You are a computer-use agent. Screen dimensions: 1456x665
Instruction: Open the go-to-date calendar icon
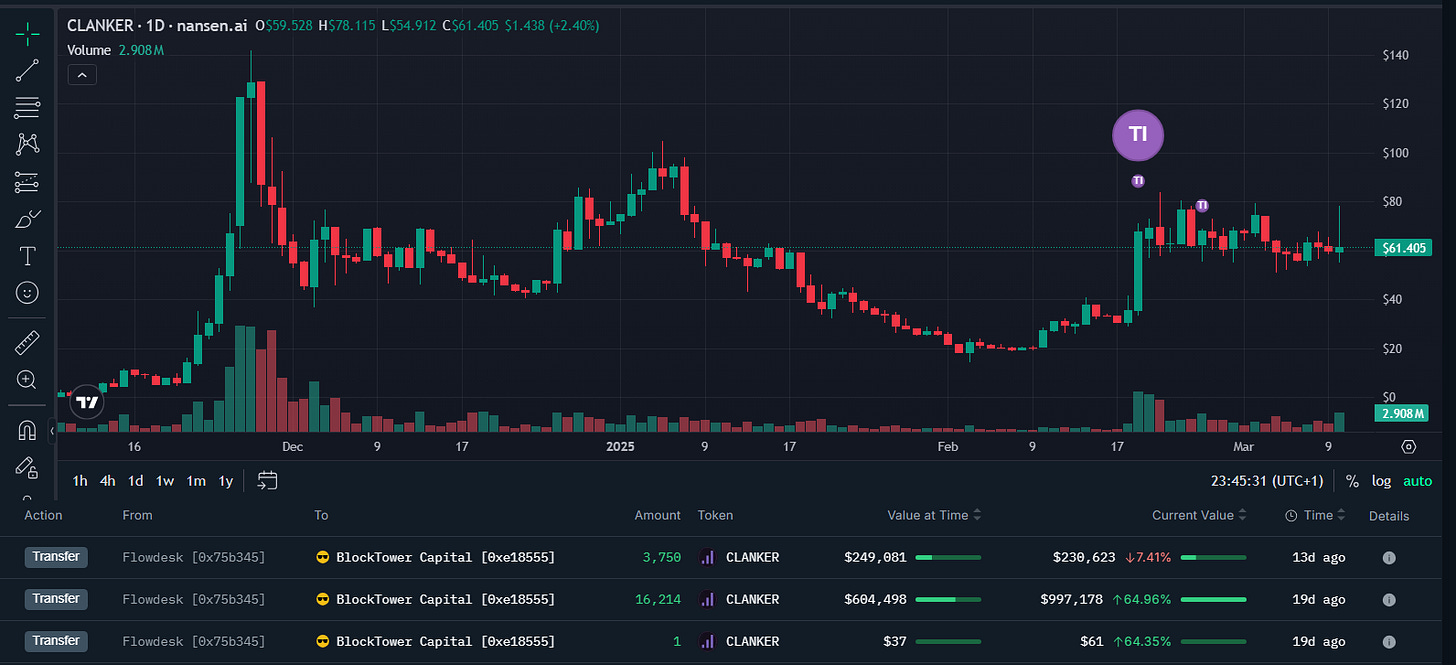coord(267,480)
